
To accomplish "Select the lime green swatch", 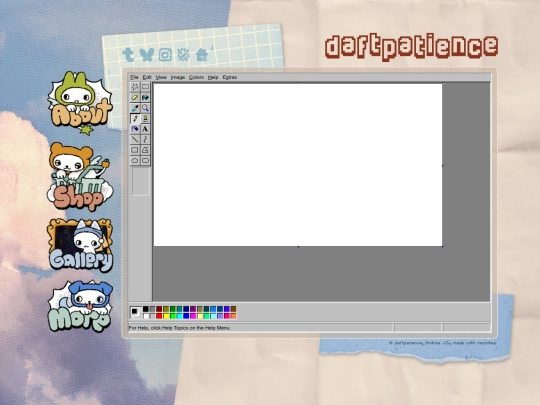I will [x=173, y=316].
